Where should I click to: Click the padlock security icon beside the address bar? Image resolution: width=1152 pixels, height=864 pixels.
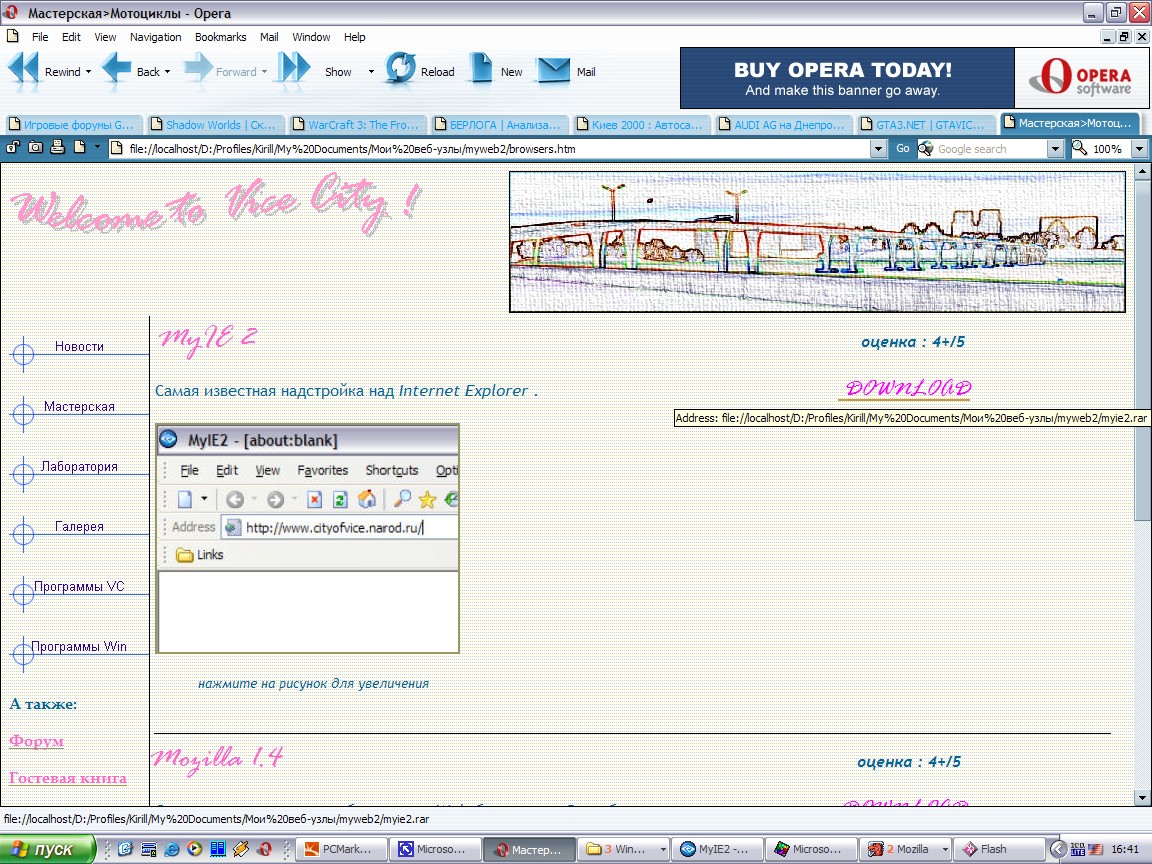(12, 148)
